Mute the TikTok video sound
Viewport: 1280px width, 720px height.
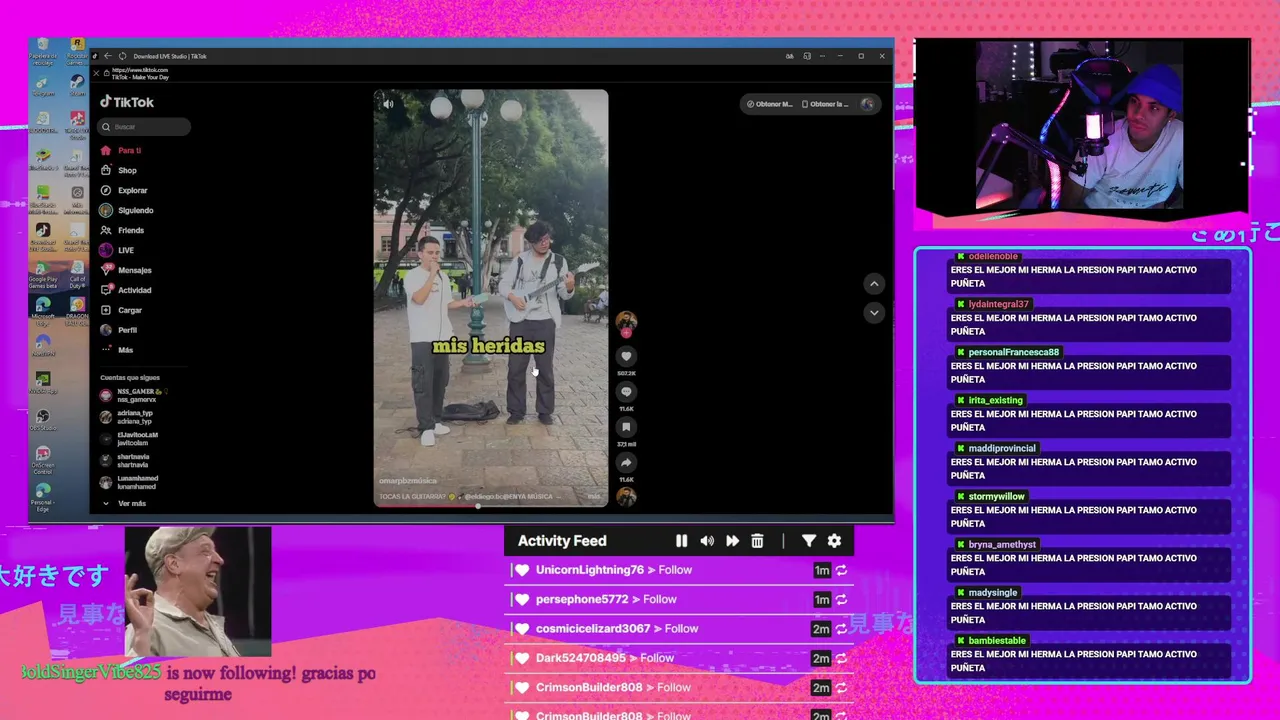(388, 104)
